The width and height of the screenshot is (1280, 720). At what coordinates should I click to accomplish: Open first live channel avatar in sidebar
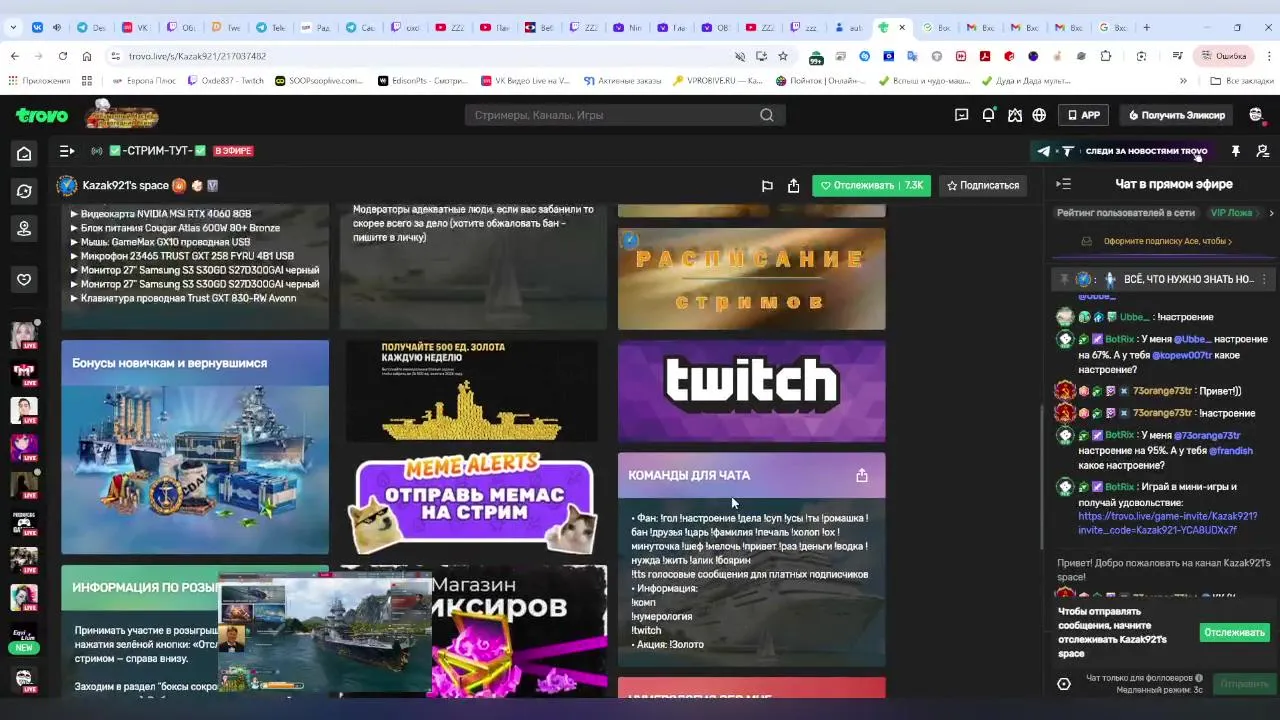(x=24, y=335)
